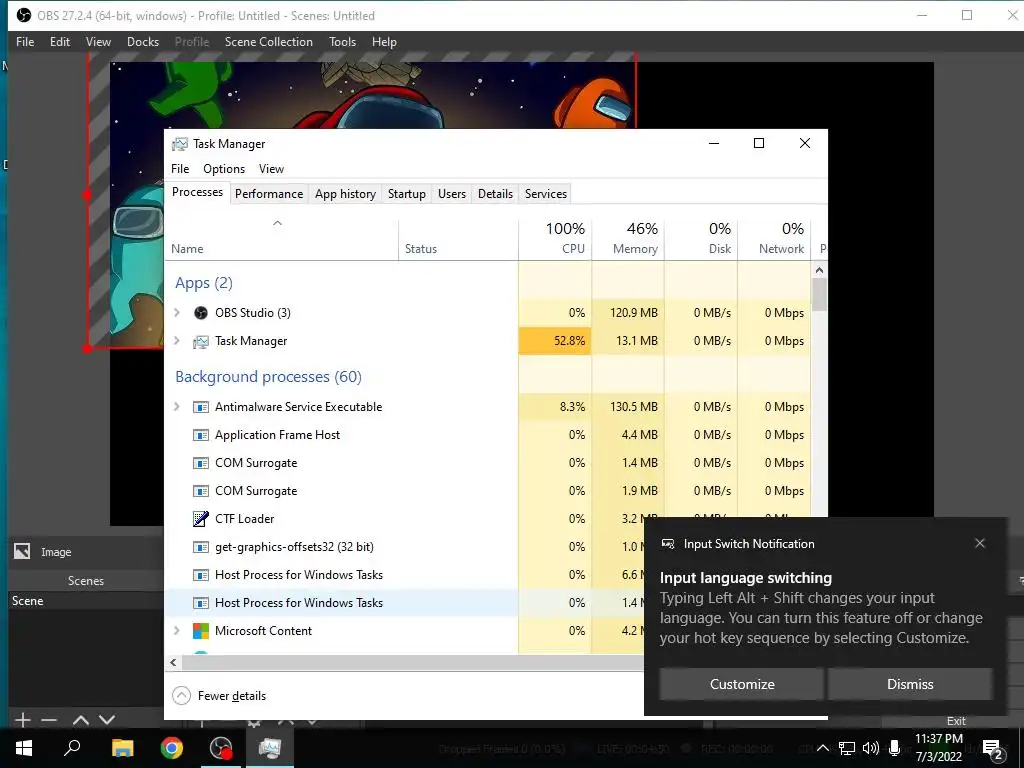
Task: Click the vertical scrollbar thumb in Task Manager
Action: pos(819,294)
